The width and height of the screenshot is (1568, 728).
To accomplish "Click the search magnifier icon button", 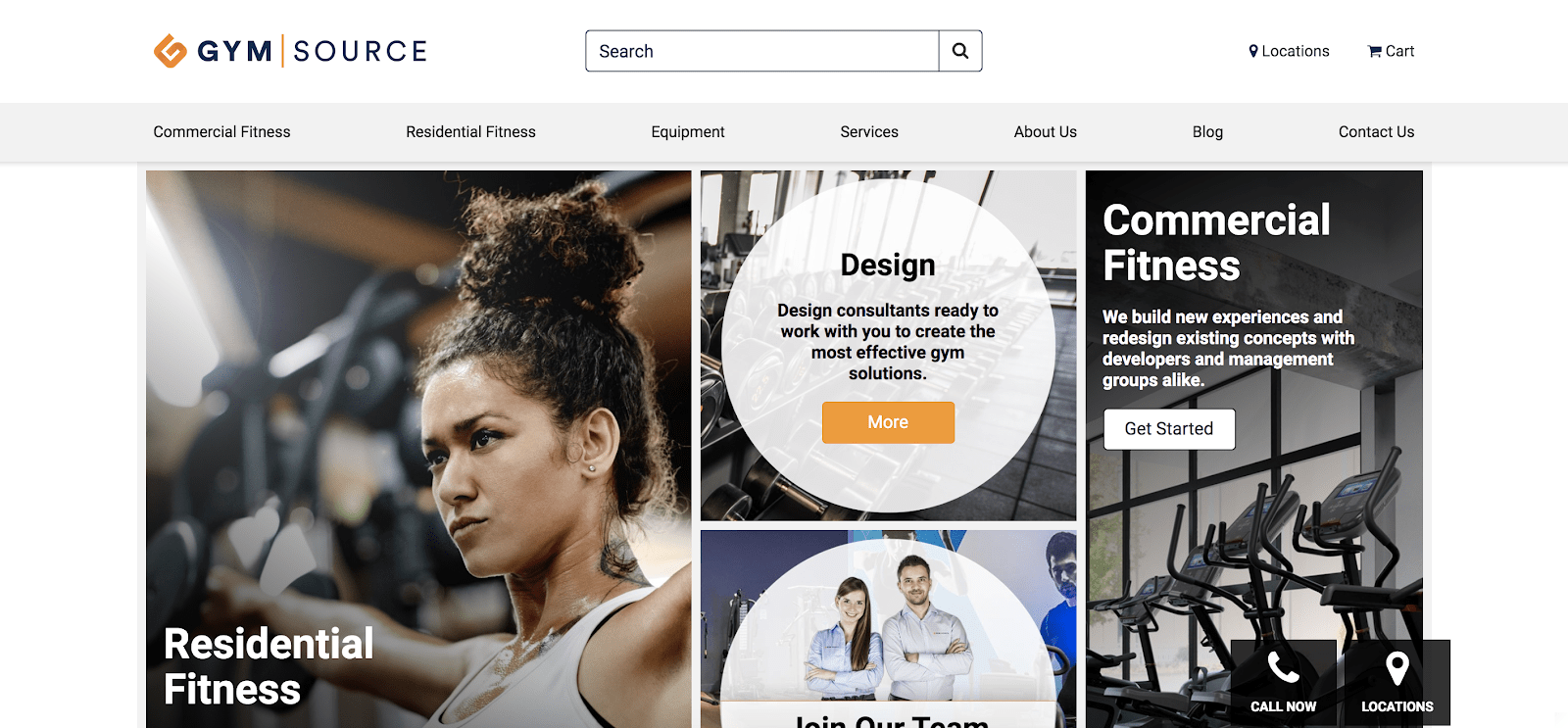I will click(x=960, y=51).
